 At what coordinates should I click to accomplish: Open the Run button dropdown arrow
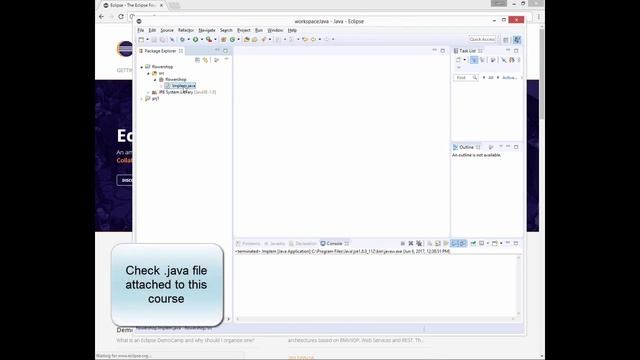coord(202,40)
